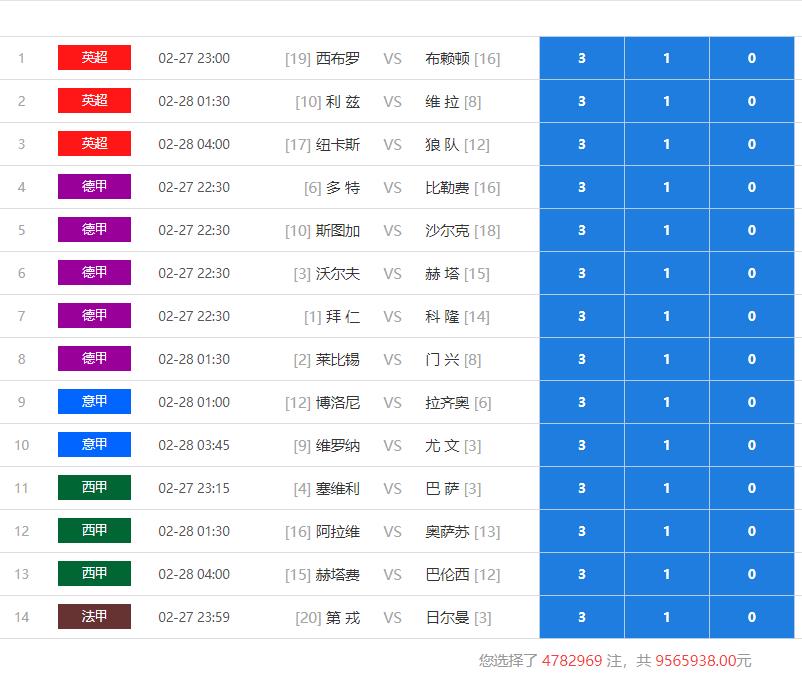Click home team 莱比锡
Viewport: 802px width, 678px height.
tap(338, 359)
